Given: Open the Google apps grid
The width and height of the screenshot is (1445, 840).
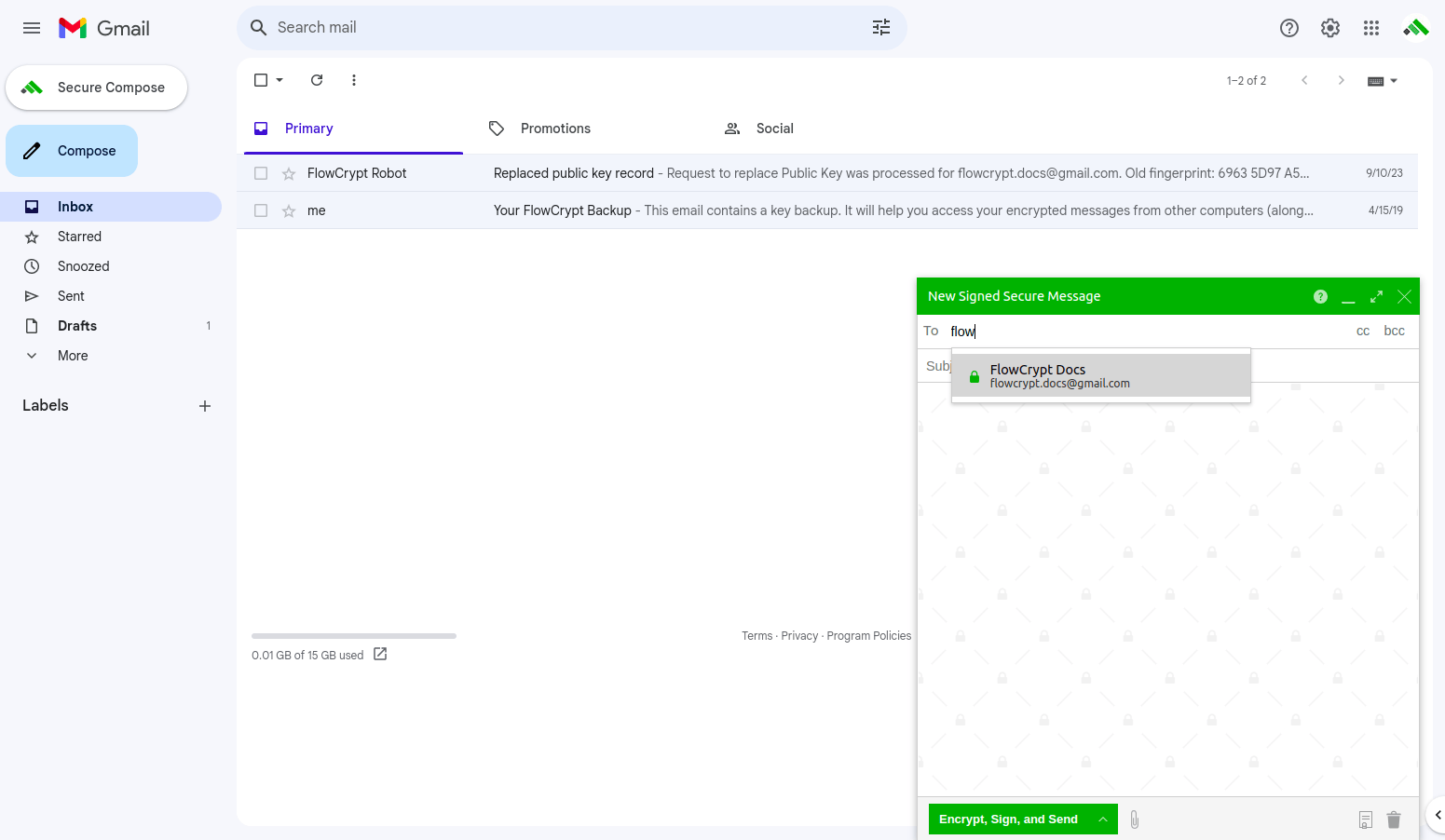Looking at the screenshot, I should pyautogui.click(x=1371, y=28).
